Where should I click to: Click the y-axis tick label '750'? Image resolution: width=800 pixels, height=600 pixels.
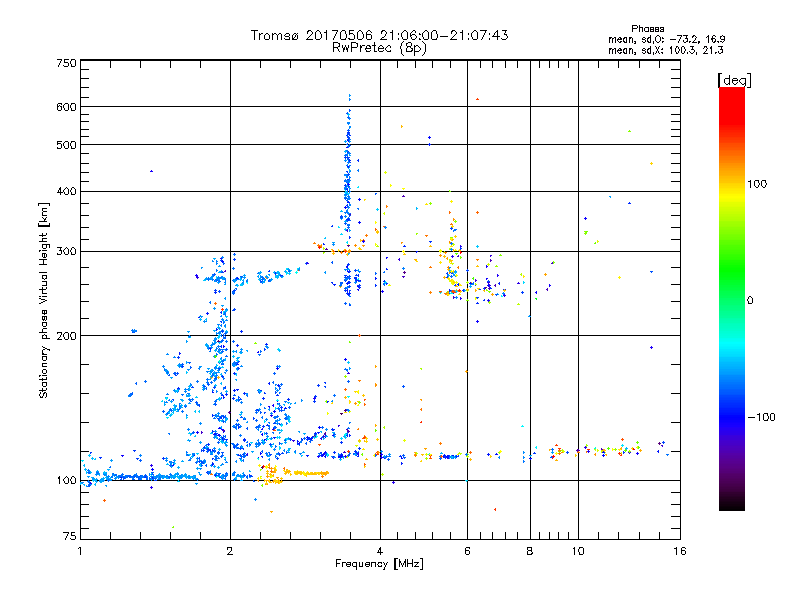coord(66,63)
